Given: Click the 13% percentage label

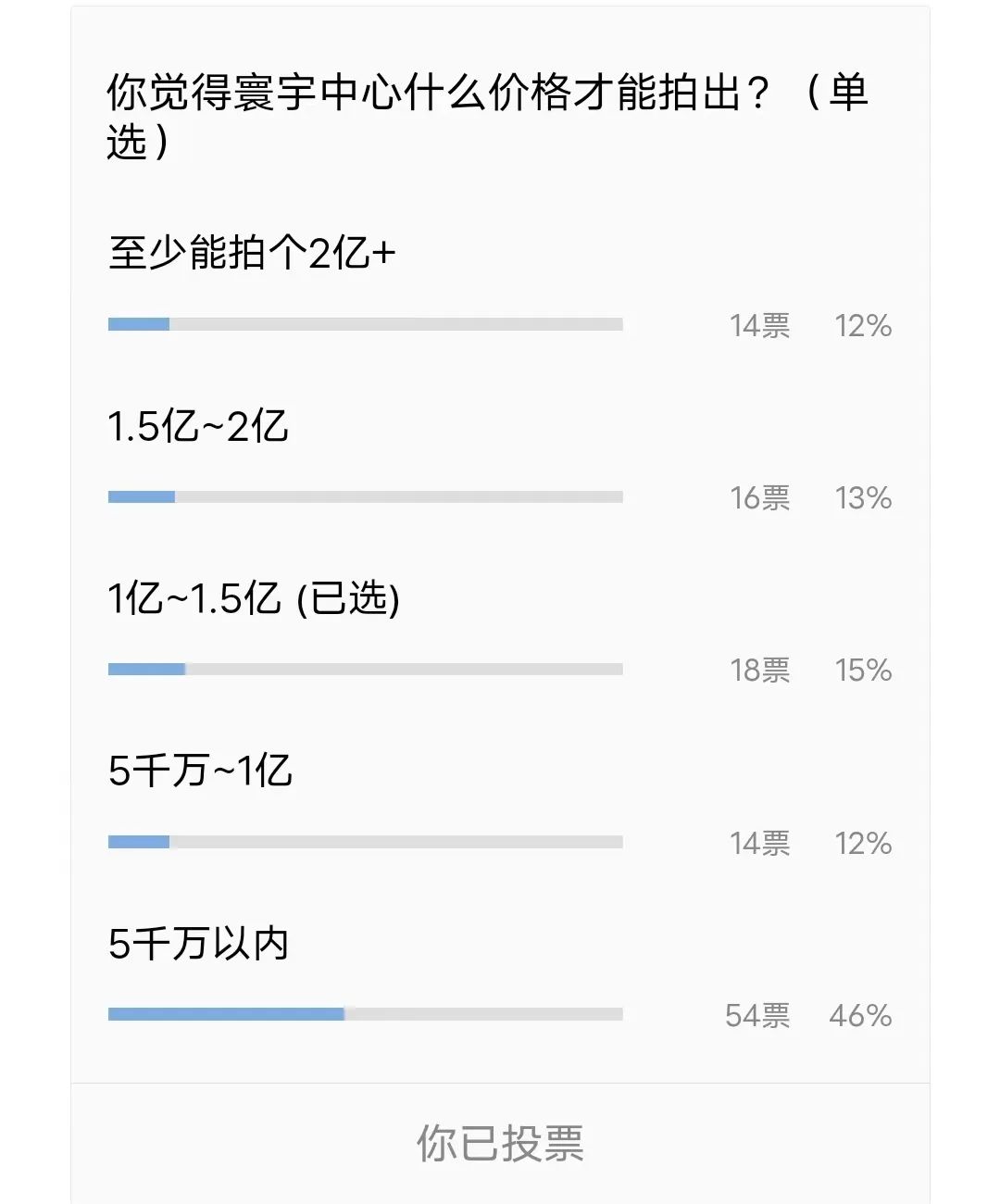Looking at the screenshot, I should (x=863, y=498).
